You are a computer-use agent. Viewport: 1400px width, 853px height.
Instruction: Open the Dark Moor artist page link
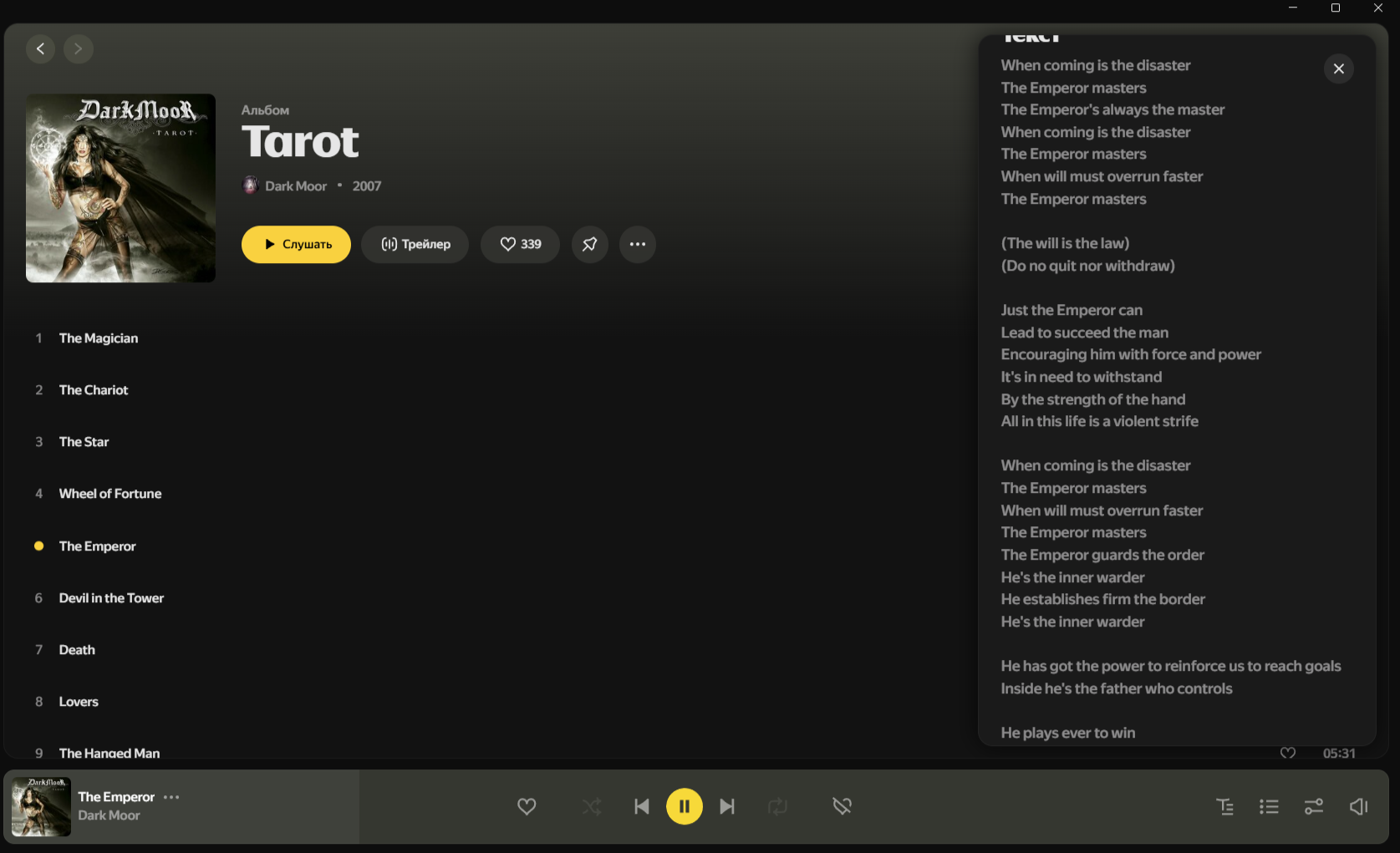pyautogui.click(x=296, y=185)
